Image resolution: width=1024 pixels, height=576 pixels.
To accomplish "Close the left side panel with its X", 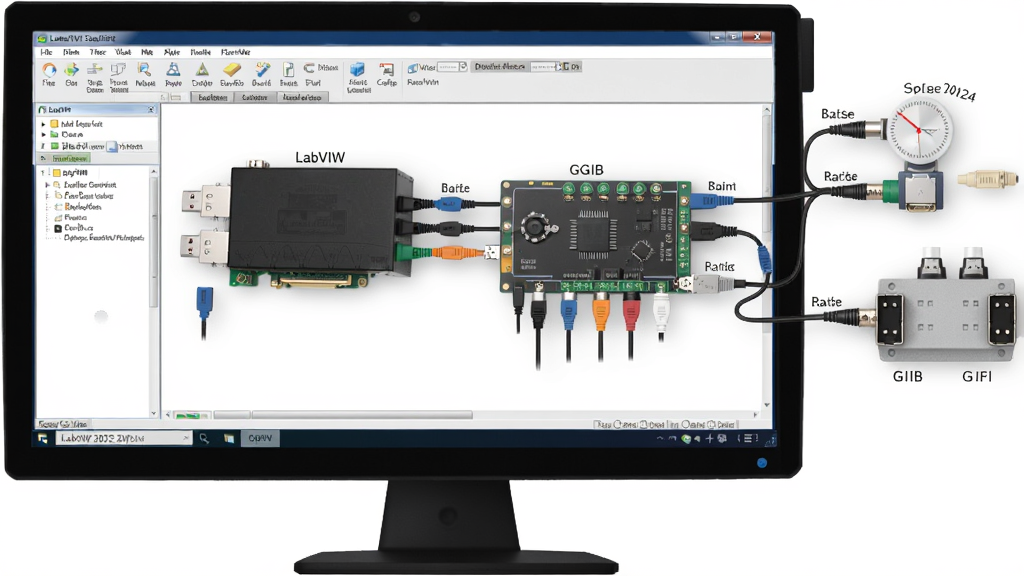I will (151, 110).
